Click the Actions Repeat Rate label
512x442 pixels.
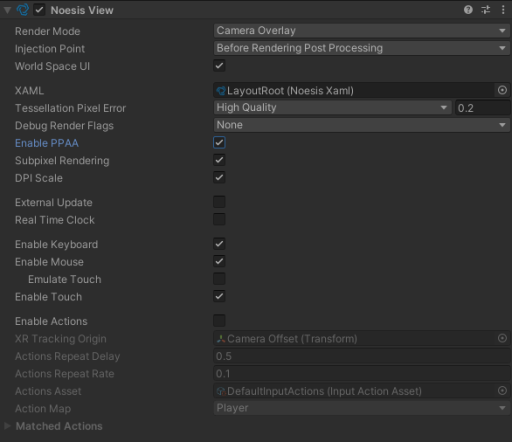point(64,374)
